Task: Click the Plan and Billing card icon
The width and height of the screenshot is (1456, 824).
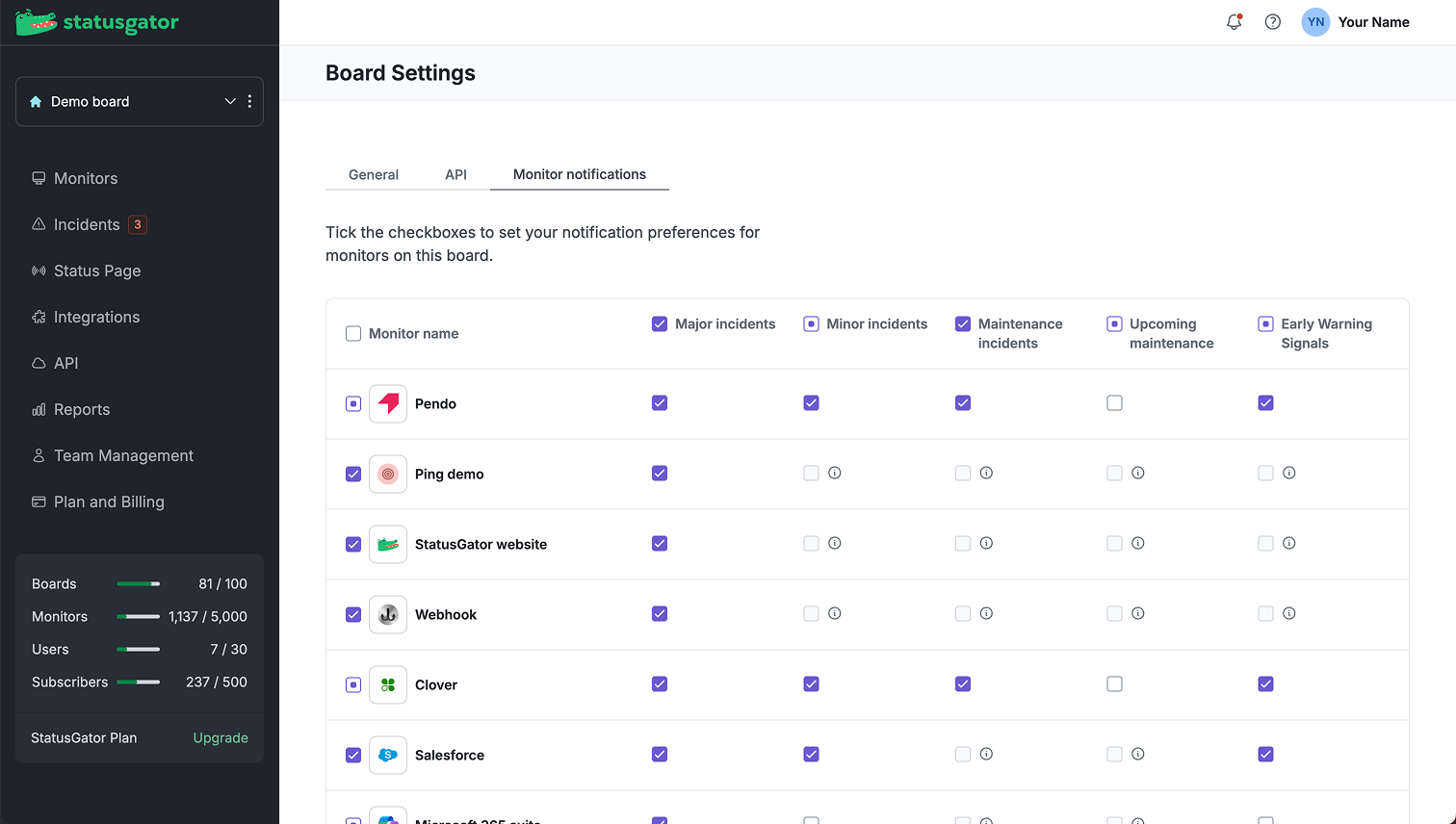Action: [39, 502]
